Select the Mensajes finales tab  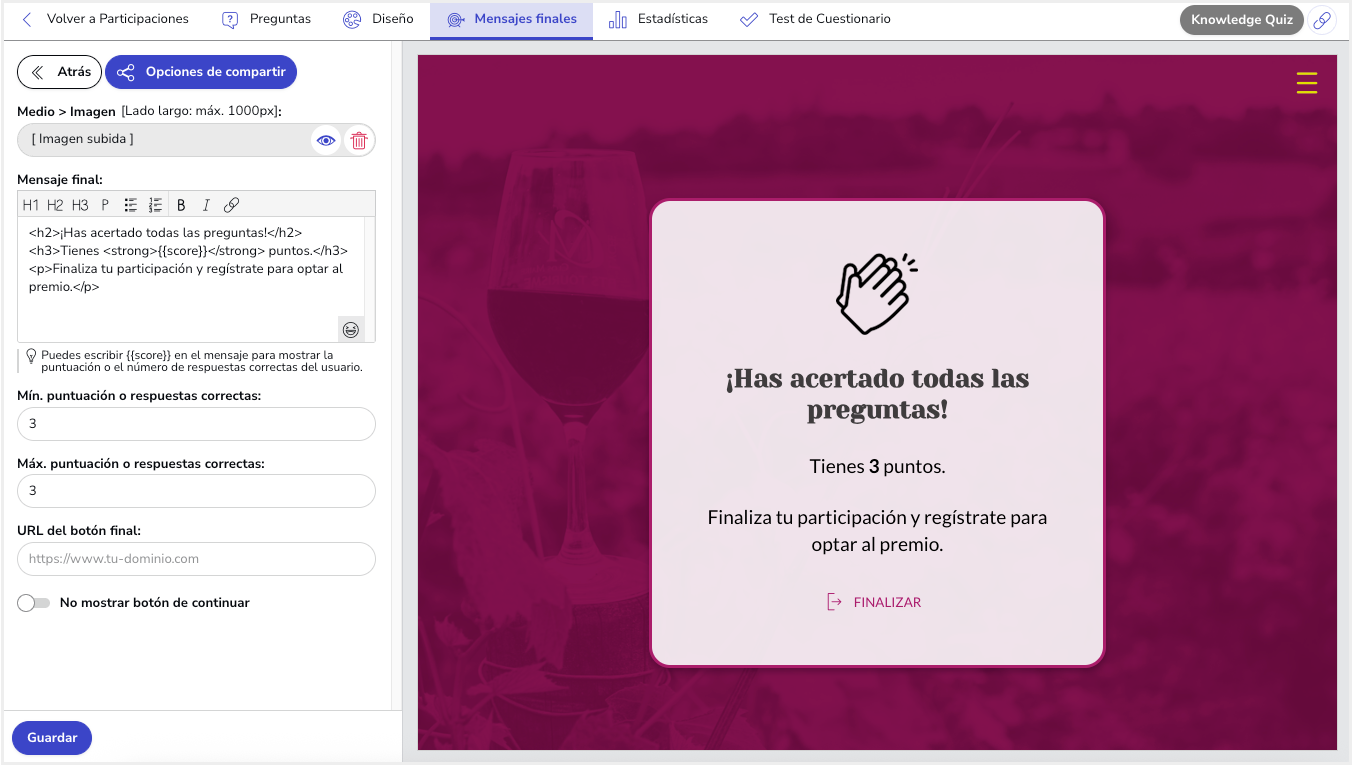pos(511,19)
